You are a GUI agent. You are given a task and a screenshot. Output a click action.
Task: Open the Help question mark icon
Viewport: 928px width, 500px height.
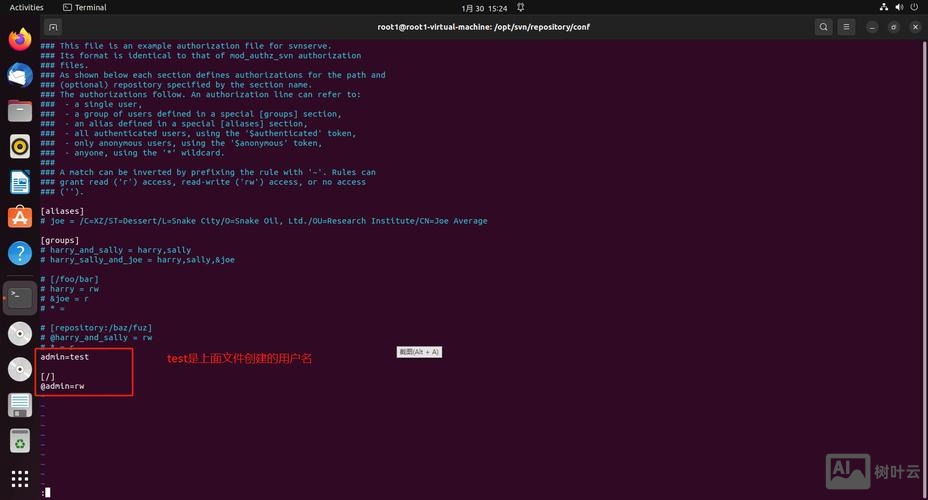(20, 253)
